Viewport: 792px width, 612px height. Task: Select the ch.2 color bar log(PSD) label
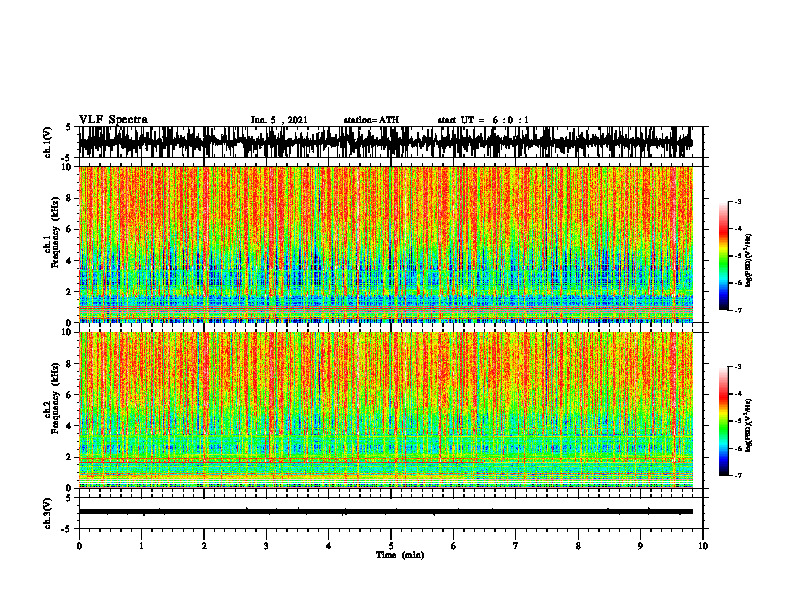(749, 426)
